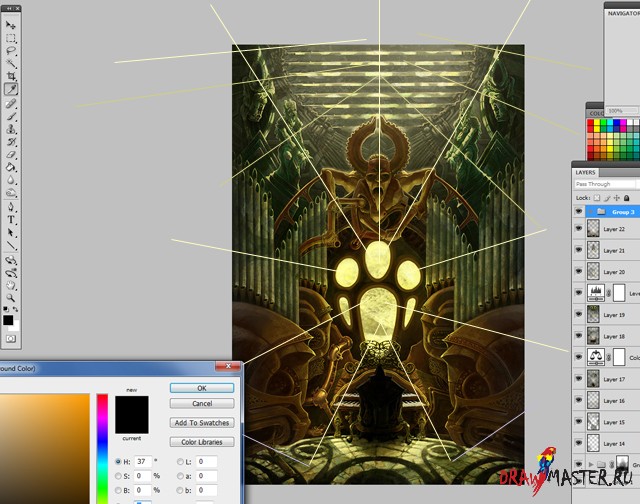Open the NAVIGATOR panel tab

(623, 13)
